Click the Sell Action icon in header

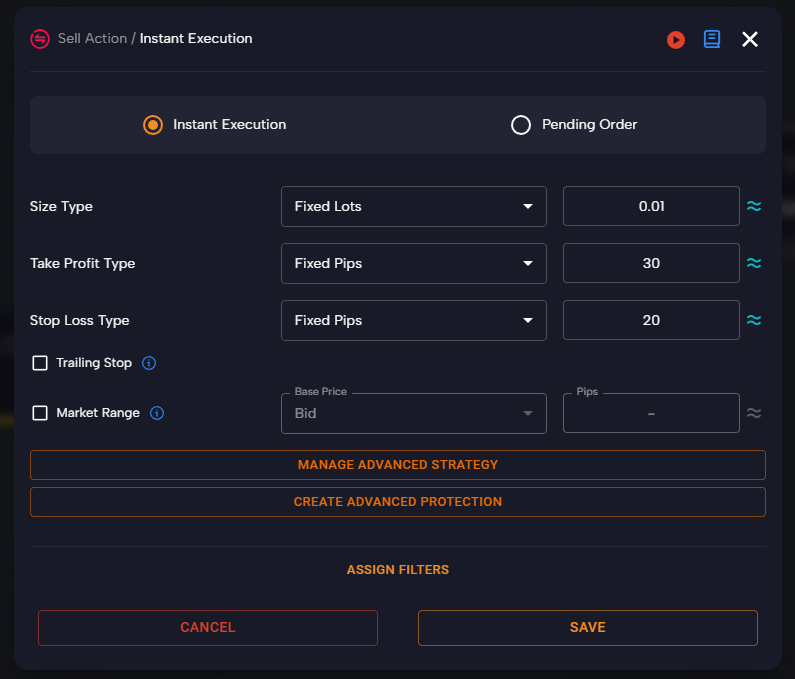click(40, 39)
